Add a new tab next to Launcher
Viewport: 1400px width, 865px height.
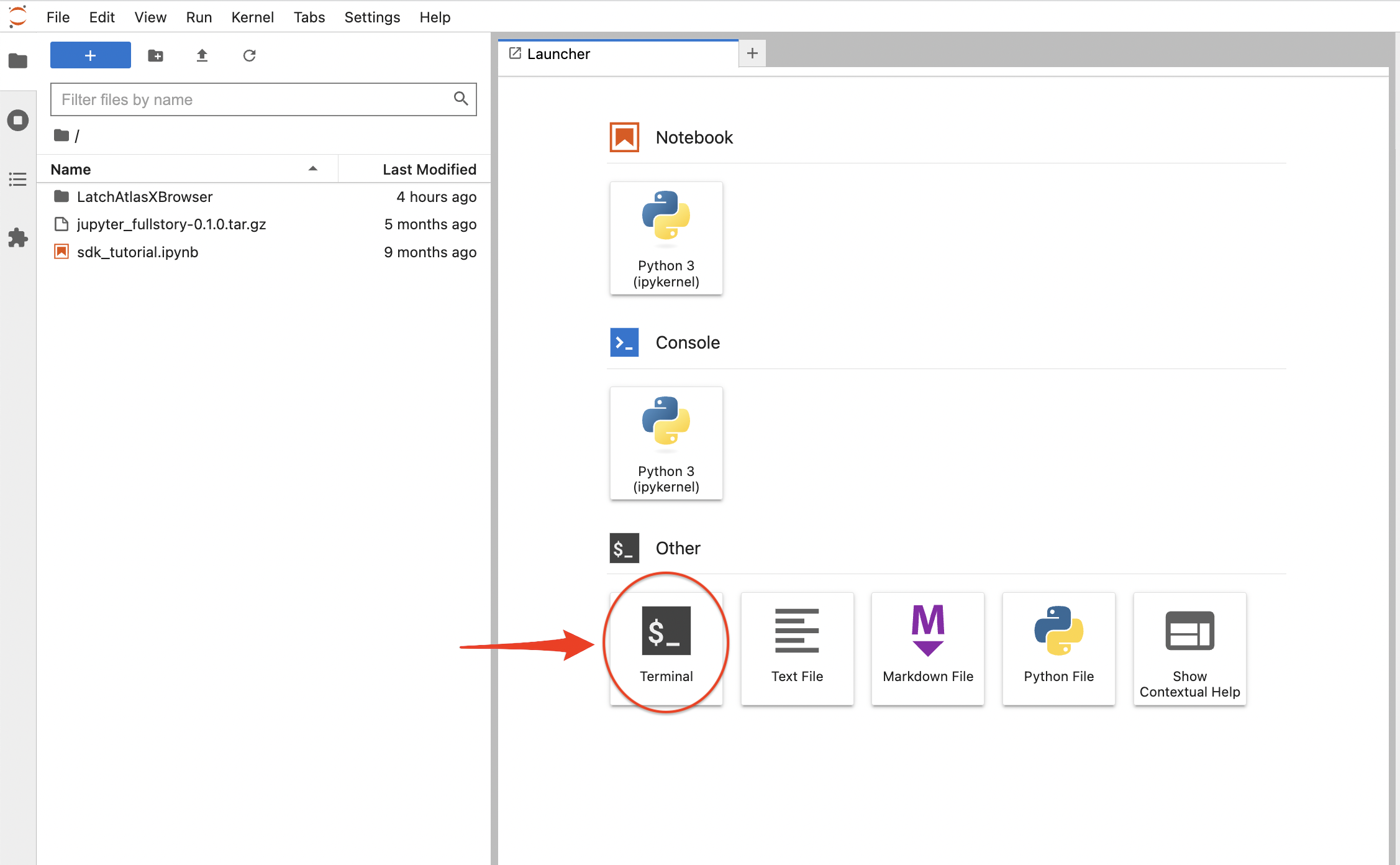click(x=752, y=53)
